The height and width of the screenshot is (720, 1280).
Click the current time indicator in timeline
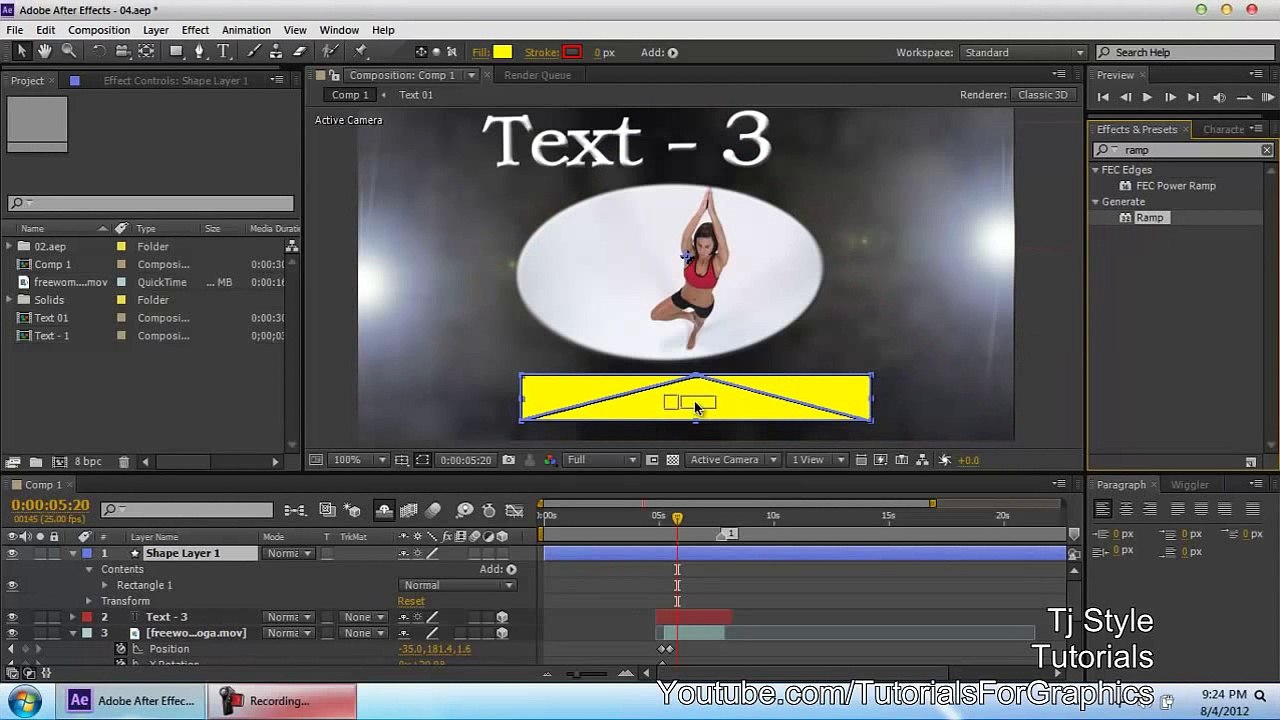[x=677, y=518]
